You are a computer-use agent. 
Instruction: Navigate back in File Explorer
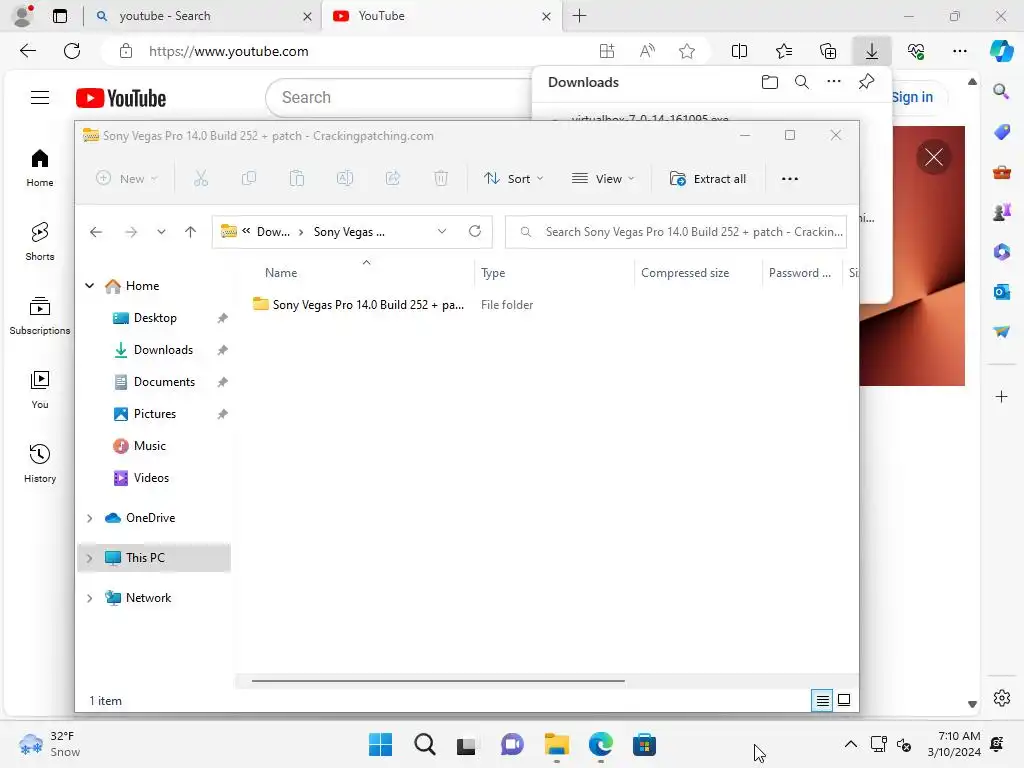click(x=96, y=231)
